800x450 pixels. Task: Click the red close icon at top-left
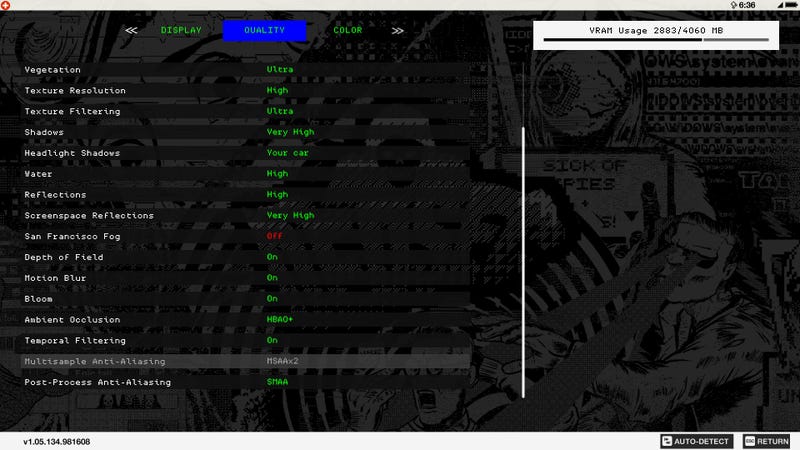(5, 5)
